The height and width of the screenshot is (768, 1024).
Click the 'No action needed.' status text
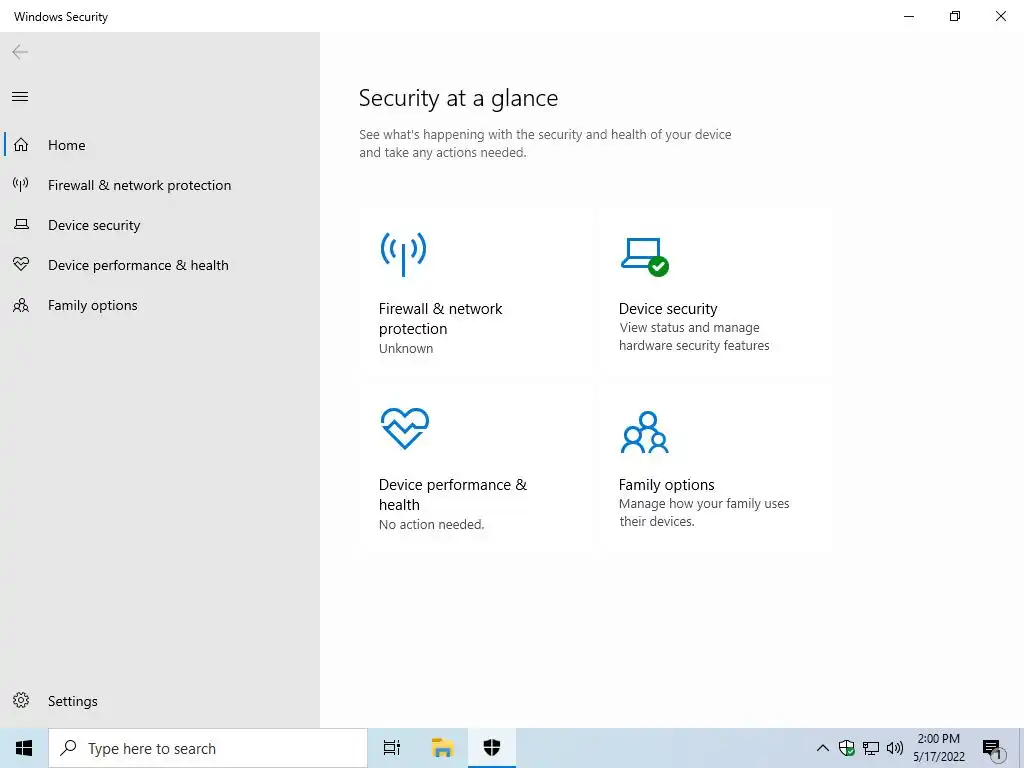(x=432, y=524)
